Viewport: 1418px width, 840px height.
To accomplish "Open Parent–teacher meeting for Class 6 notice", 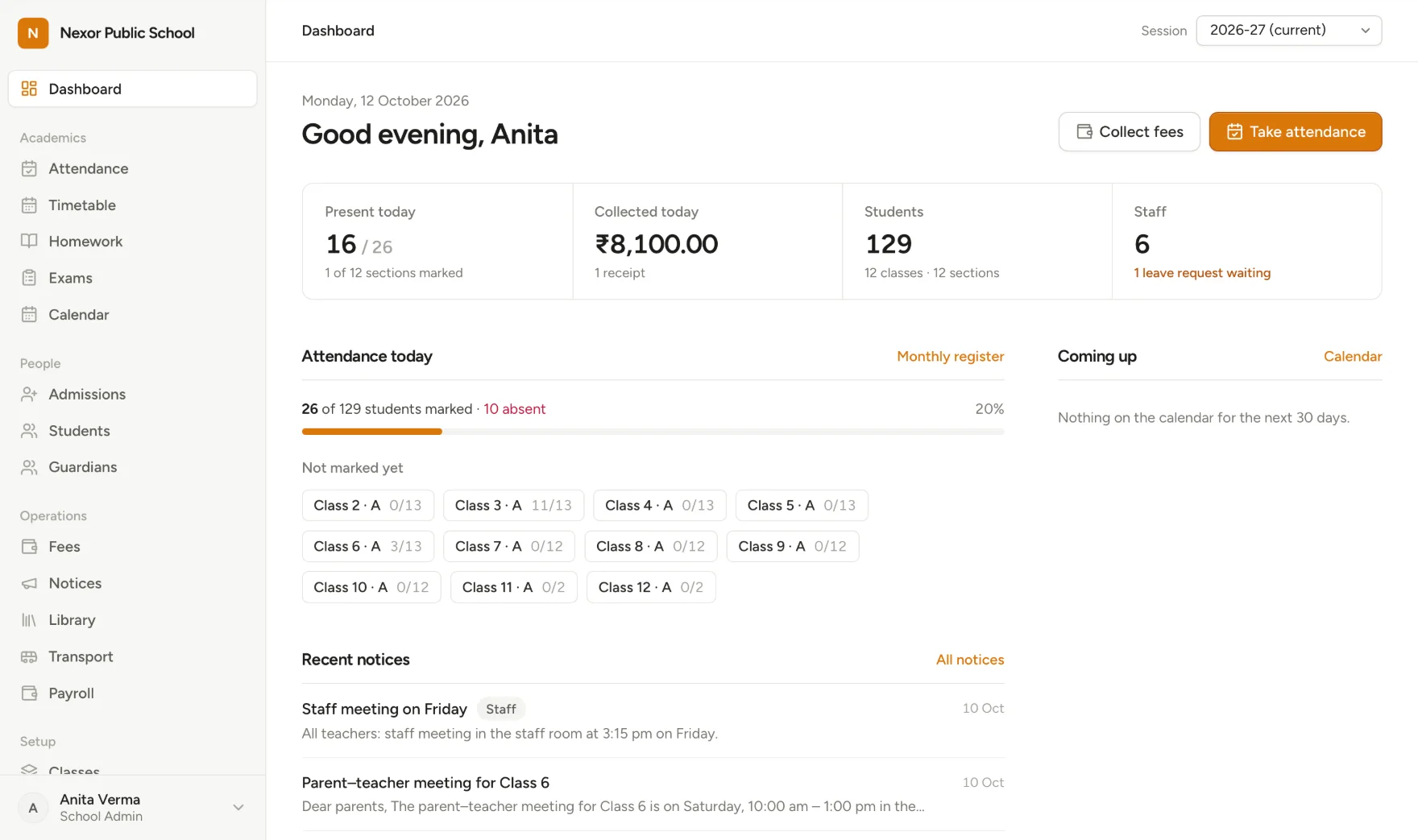I will pyautogui.click(x=653, y=794).
